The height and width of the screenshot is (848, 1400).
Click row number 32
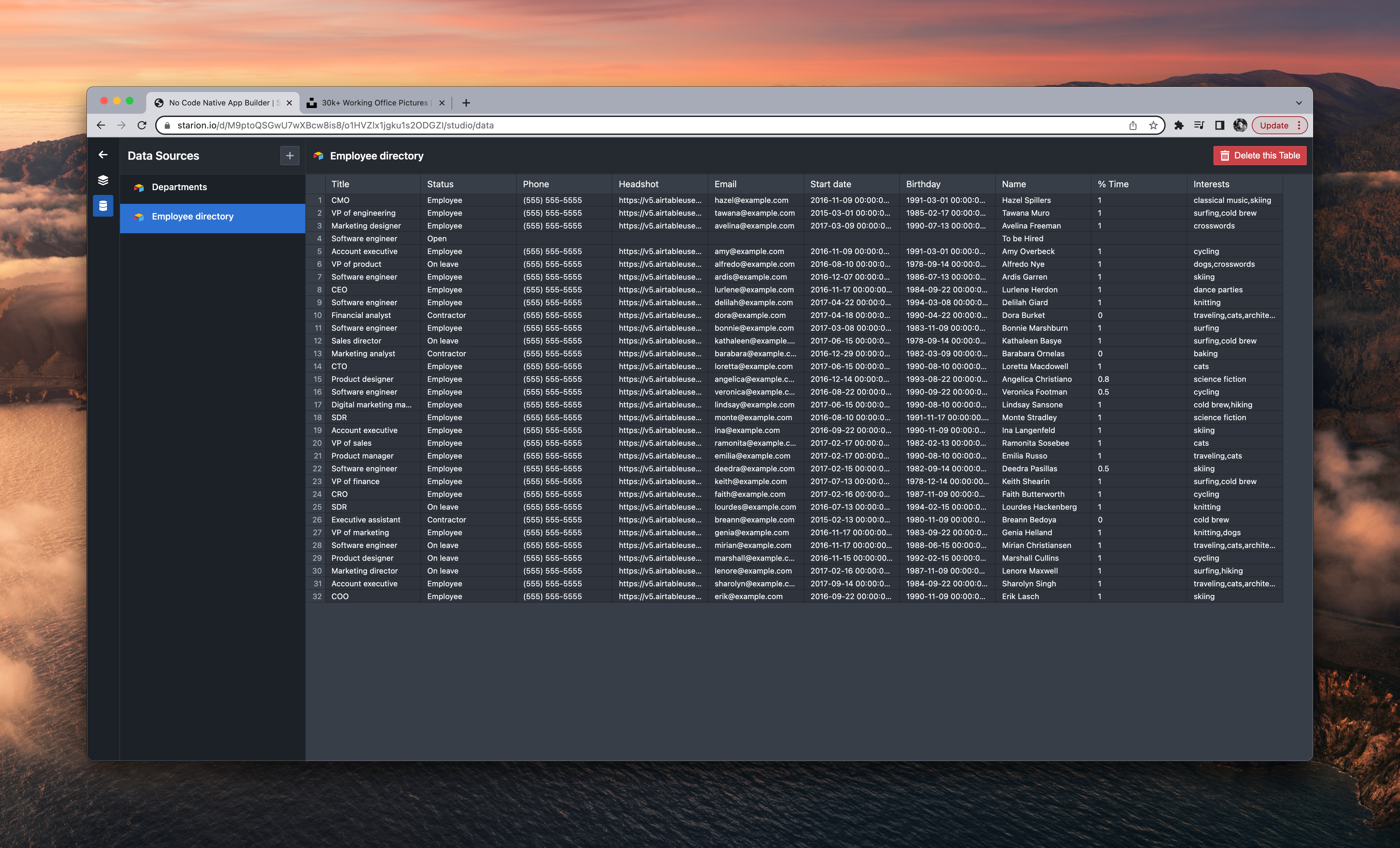316,596
